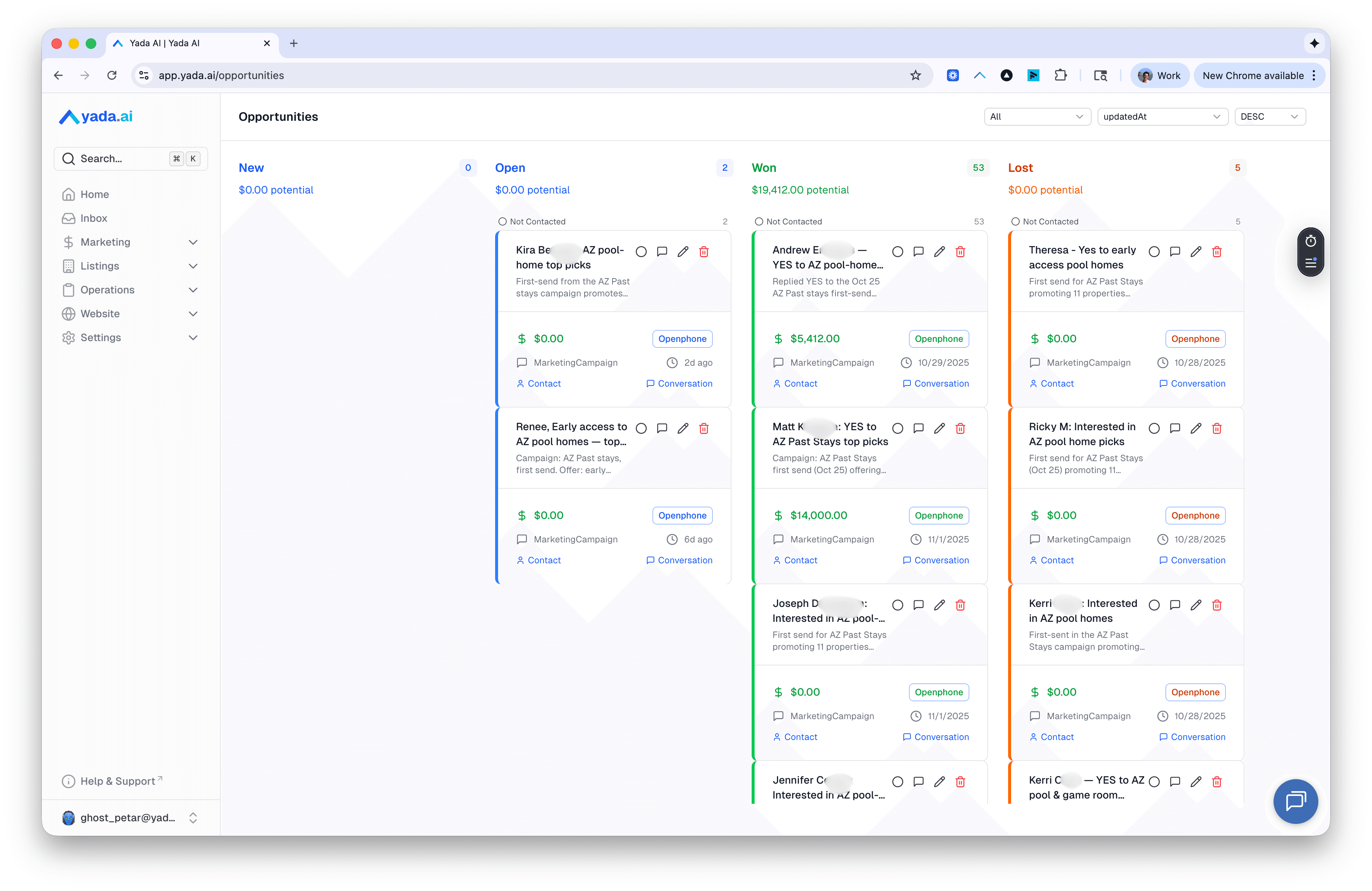This screenshot has height=891, width=1372.
Task: Edit the Kira AZ pool-home top picks card
Action: click(683, 251)
